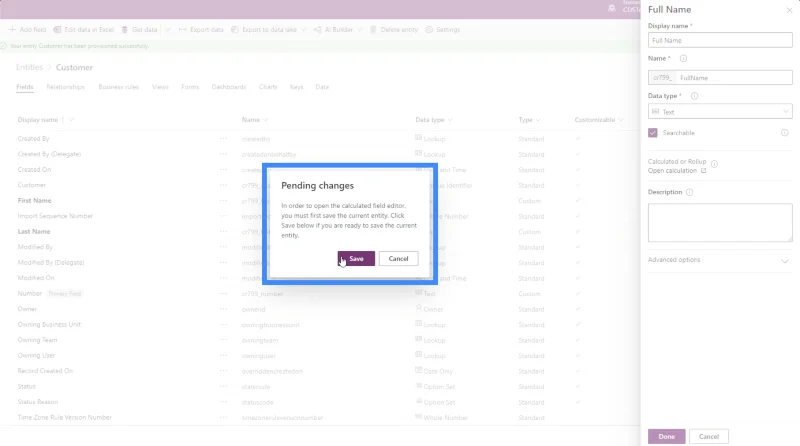Close the Full Name panel
800x446 pixels.
789,10
